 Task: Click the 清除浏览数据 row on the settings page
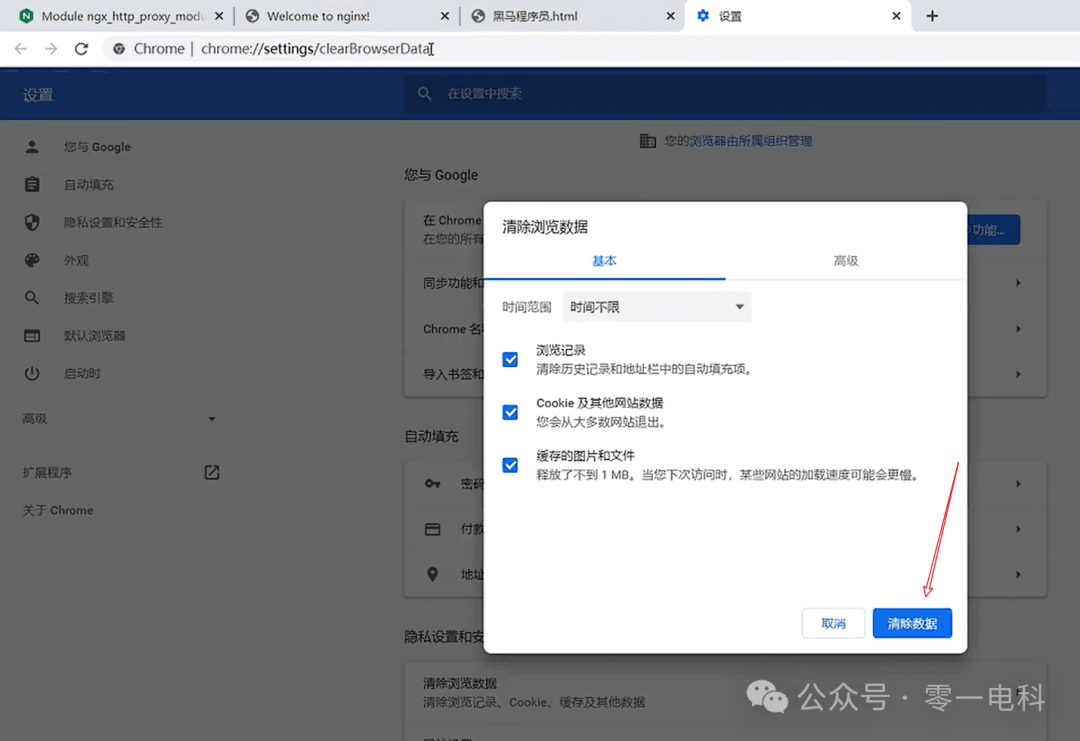click(725, 693)
